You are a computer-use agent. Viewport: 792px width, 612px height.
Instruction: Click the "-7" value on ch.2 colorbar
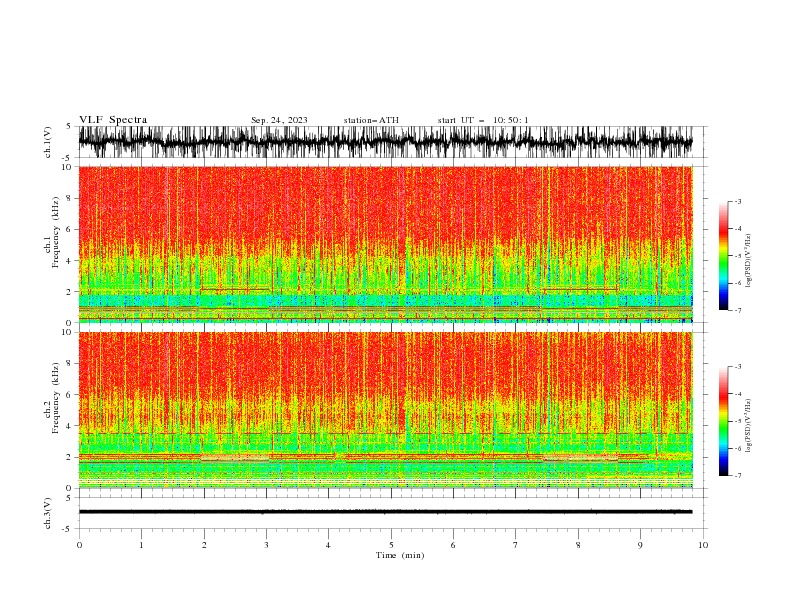pyautogui.click(x=737, y=475)
